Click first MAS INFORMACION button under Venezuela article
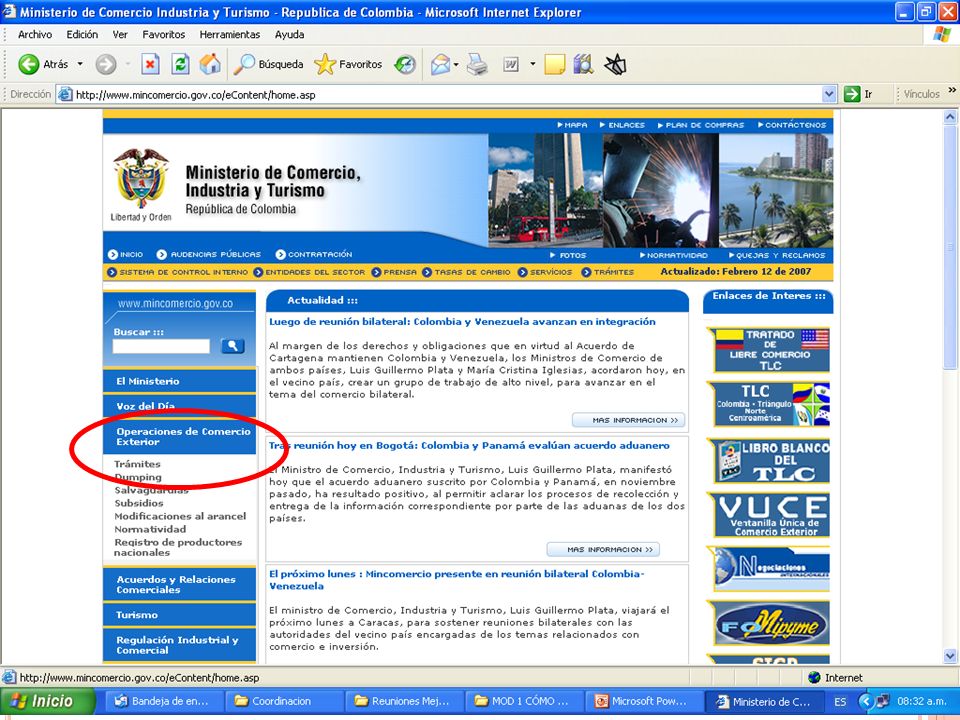 point(629,420)
